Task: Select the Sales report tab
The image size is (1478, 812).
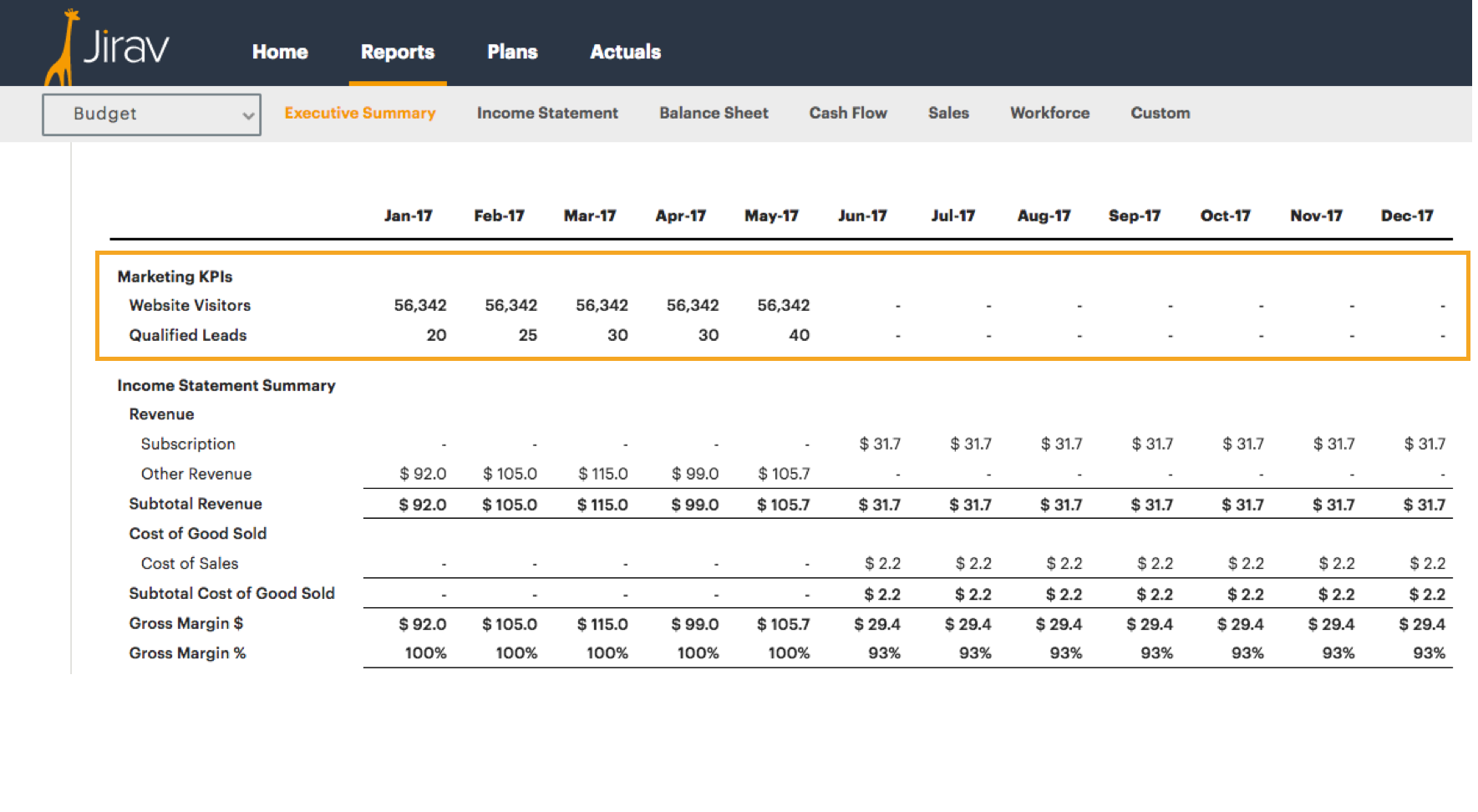Action: [x=948, y=113]
